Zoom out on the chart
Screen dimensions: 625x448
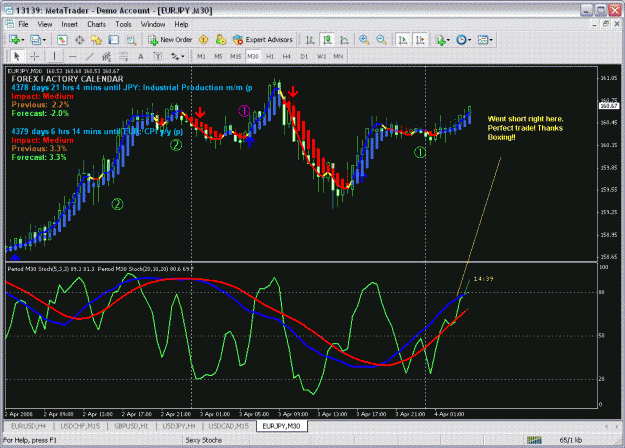(x=381, y=40)
